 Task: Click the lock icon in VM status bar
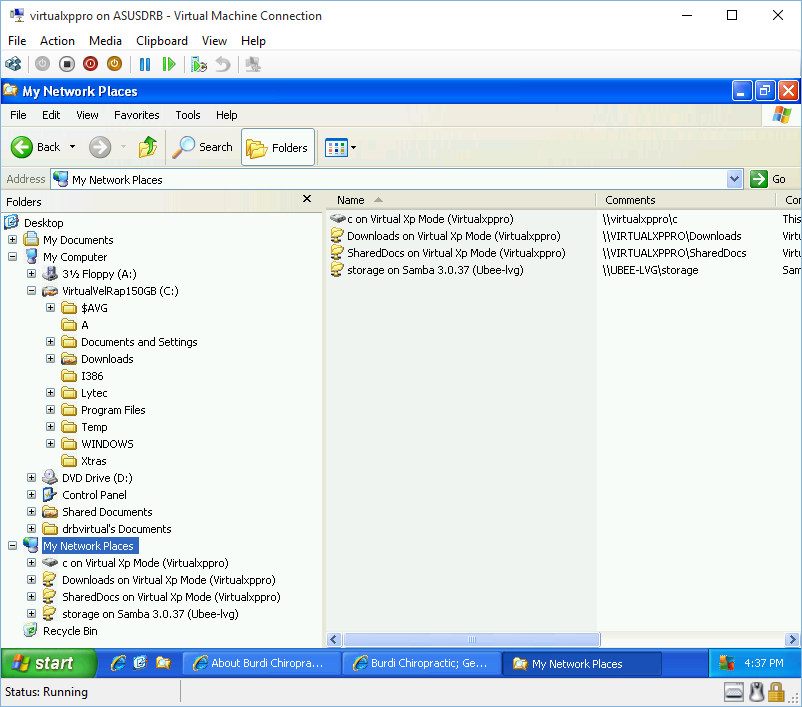click(x=776, y=693)
